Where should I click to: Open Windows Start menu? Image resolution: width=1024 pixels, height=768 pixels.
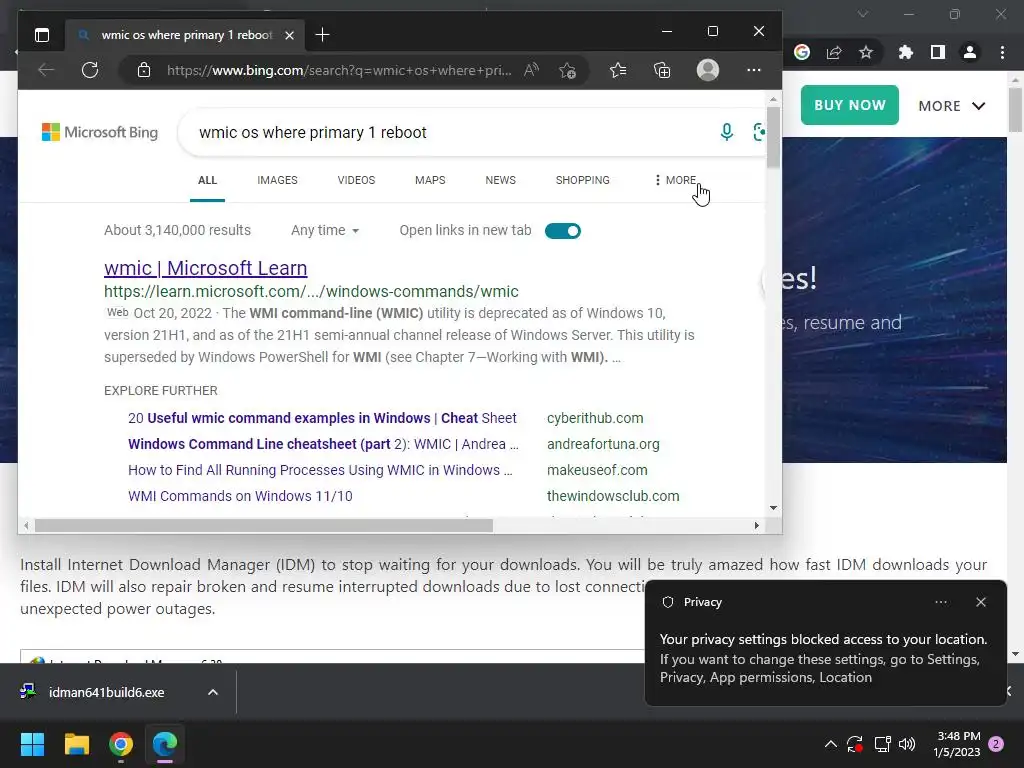point(32,744)
